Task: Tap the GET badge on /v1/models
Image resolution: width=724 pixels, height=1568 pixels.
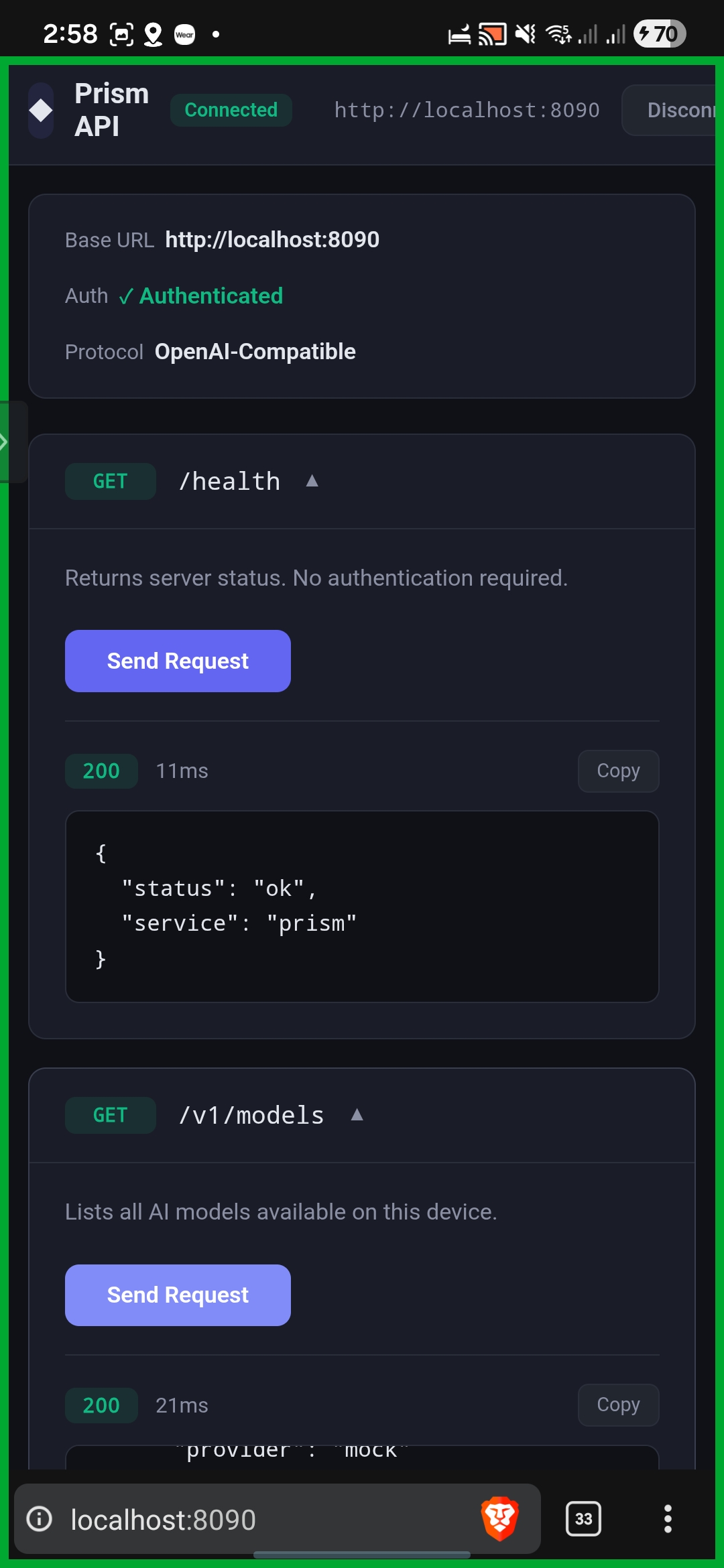Action: [110, 1114]
